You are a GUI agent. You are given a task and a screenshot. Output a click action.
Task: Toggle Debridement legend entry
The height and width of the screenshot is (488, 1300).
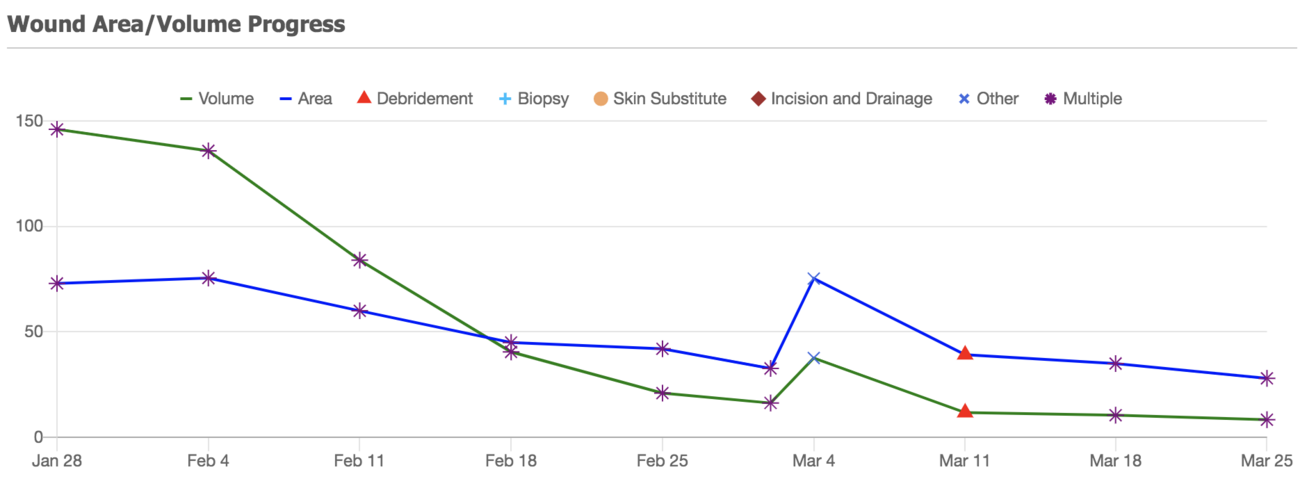point(414,98)
